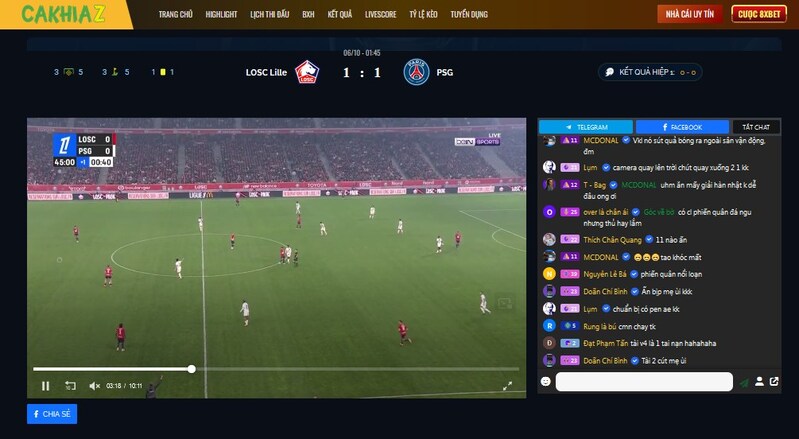Toggle the KẾT QUẢ HIỆP 1 result pill
The width and height of the screenshot is (799, 439).
click(650, 72)
